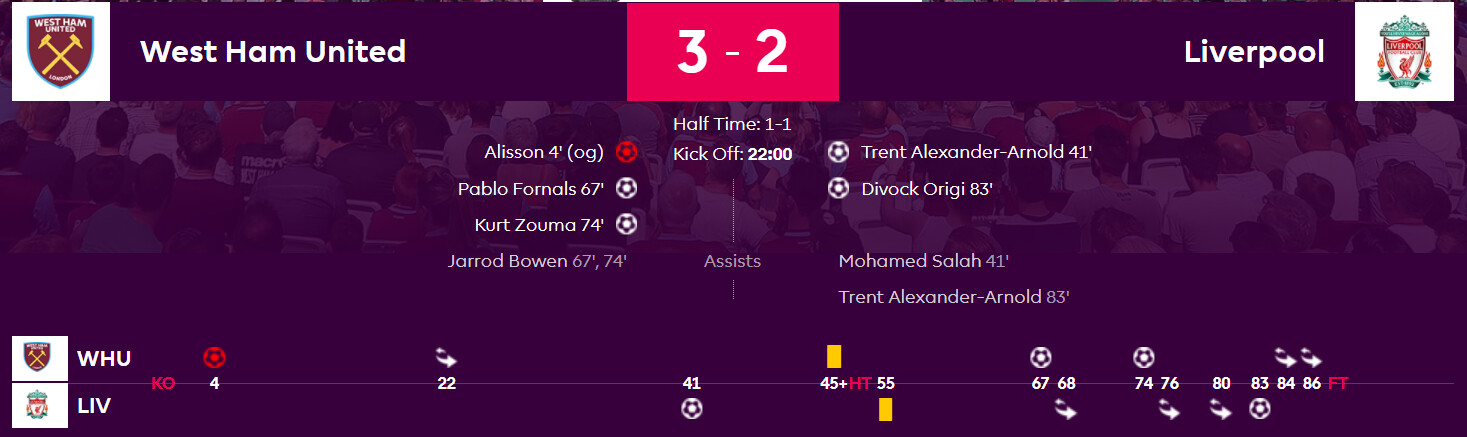This screenshot has height=437, width=1467.
Task: Click scorer Pablo Fornals 67'
Action: tap(531, 188)
